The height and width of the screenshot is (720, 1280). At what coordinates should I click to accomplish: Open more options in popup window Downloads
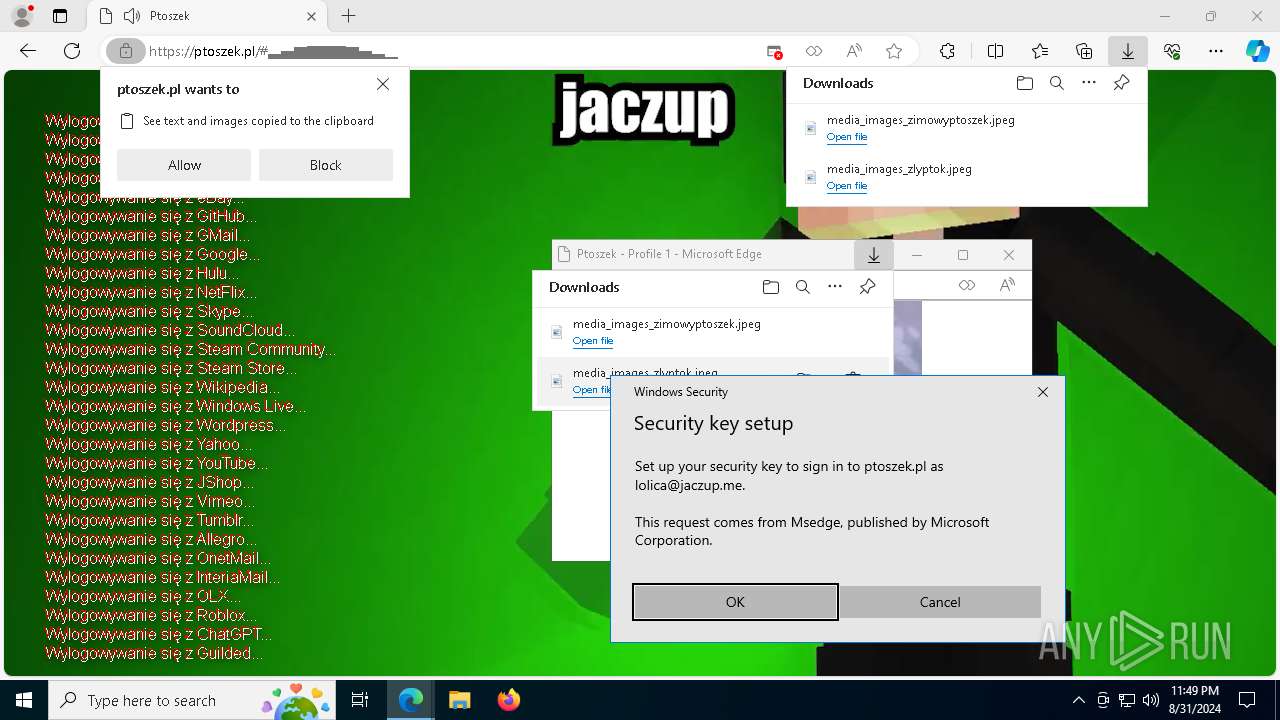835,287
